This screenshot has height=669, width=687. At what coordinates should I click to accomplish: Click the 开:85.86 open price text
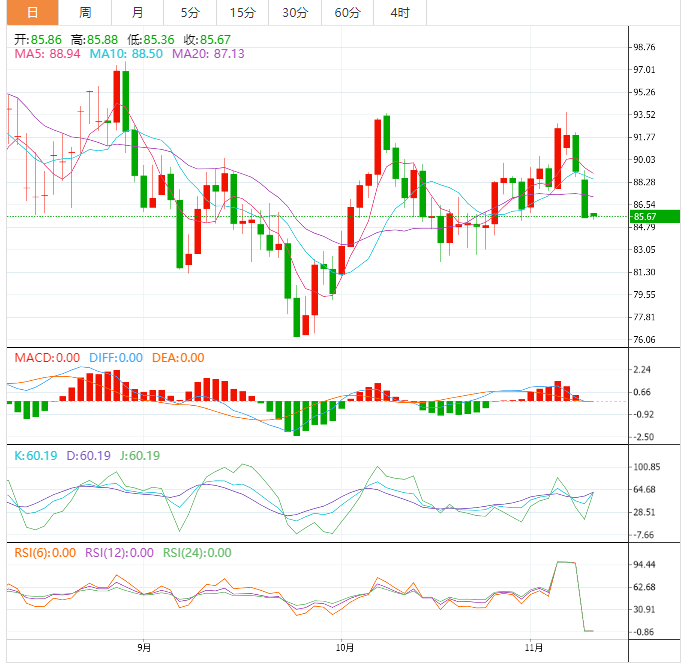coord(38,40)
